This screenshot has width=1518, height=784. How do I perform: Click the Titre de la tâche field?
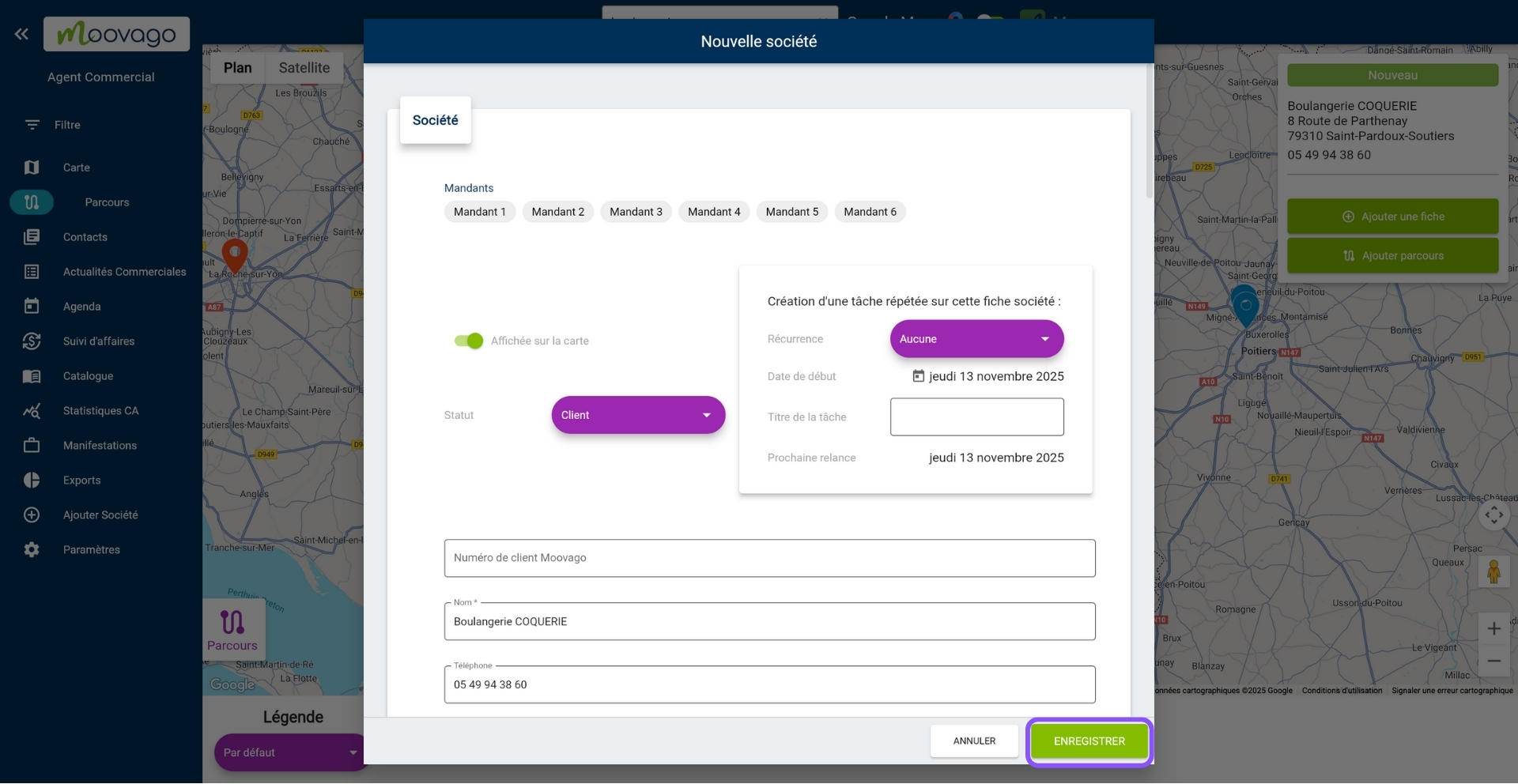tap(976, 417)
